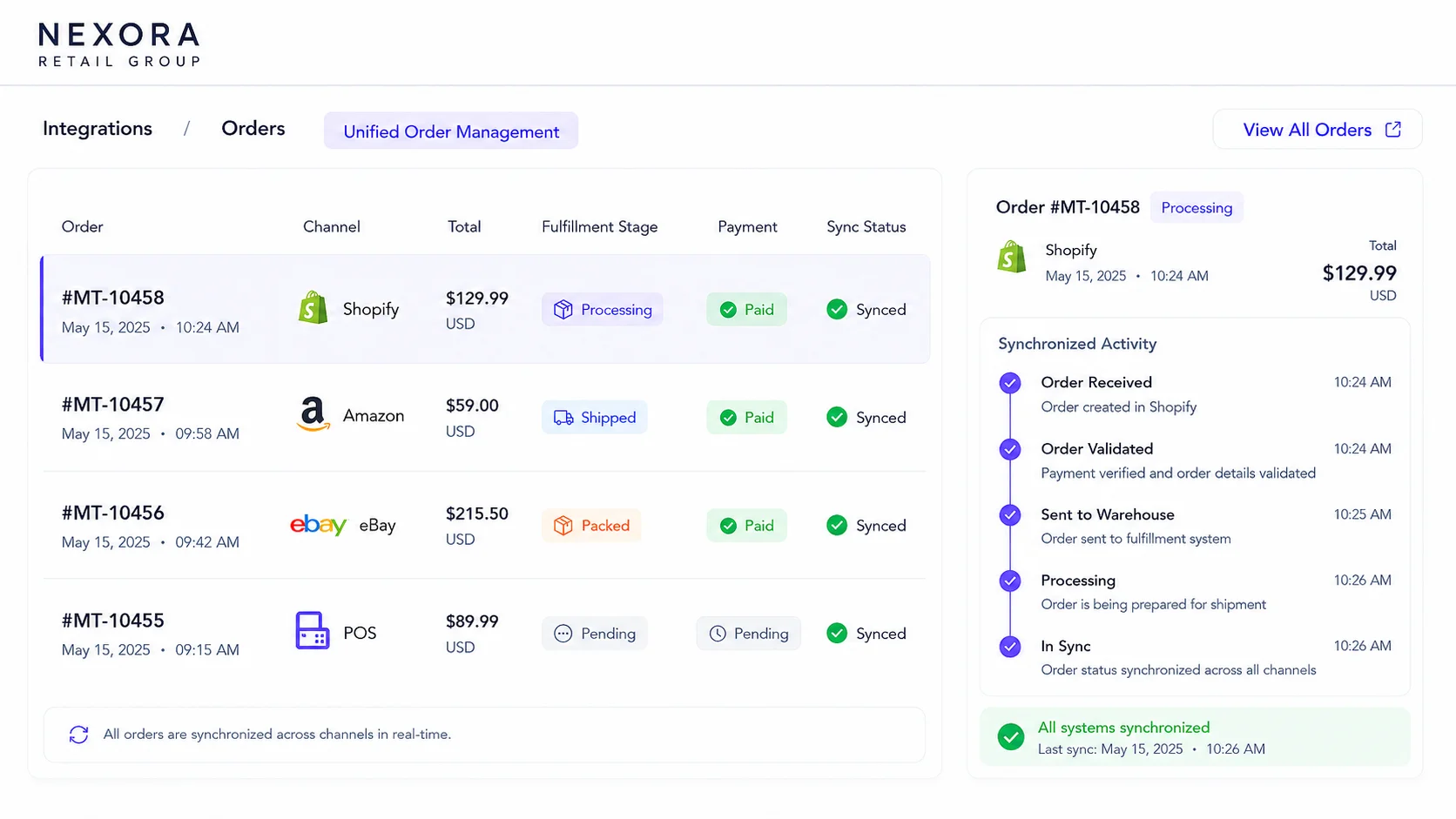Screen dimensions: 1456x819
Task: Click the Synced check icon for order #MT-10457
Action: click(x=837, y=417)
